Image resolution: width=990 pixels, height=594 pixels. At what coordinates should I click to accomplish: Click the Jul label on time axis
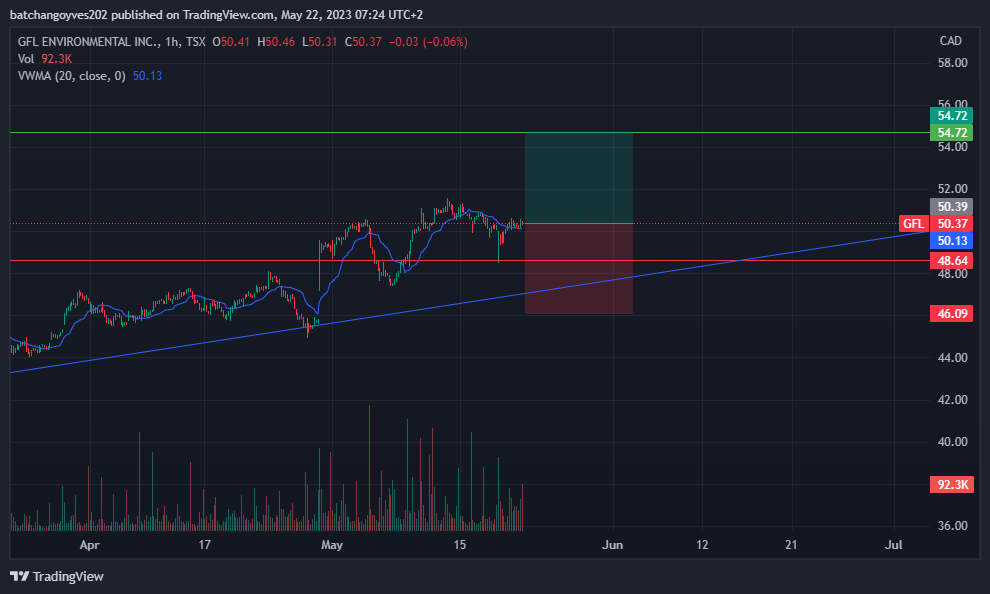click(893, 545)
